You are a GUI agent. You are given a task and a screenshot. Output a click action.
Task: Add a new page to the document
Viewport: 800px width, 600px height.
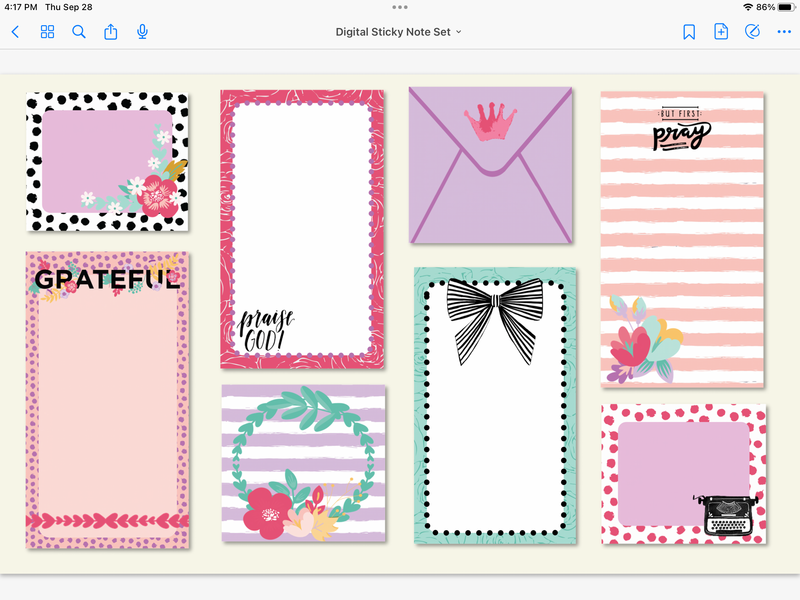(x=721, y=31)
